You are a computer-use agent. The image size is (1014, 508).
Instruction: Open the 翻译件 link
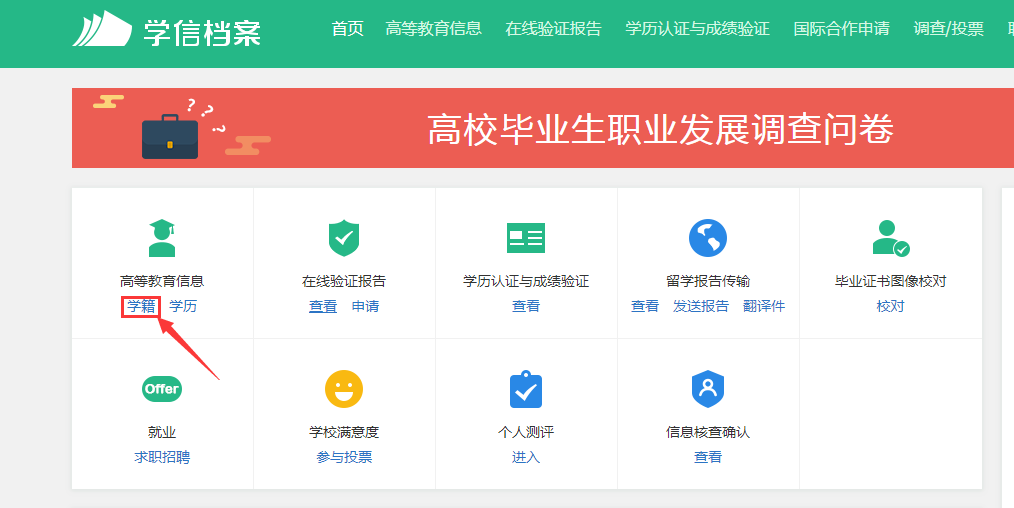click(x=764, y=306)
